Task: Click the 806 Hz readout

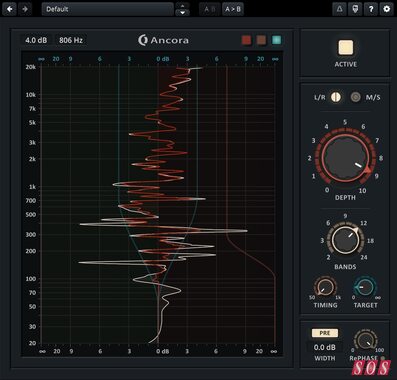Action: [71, 40]
